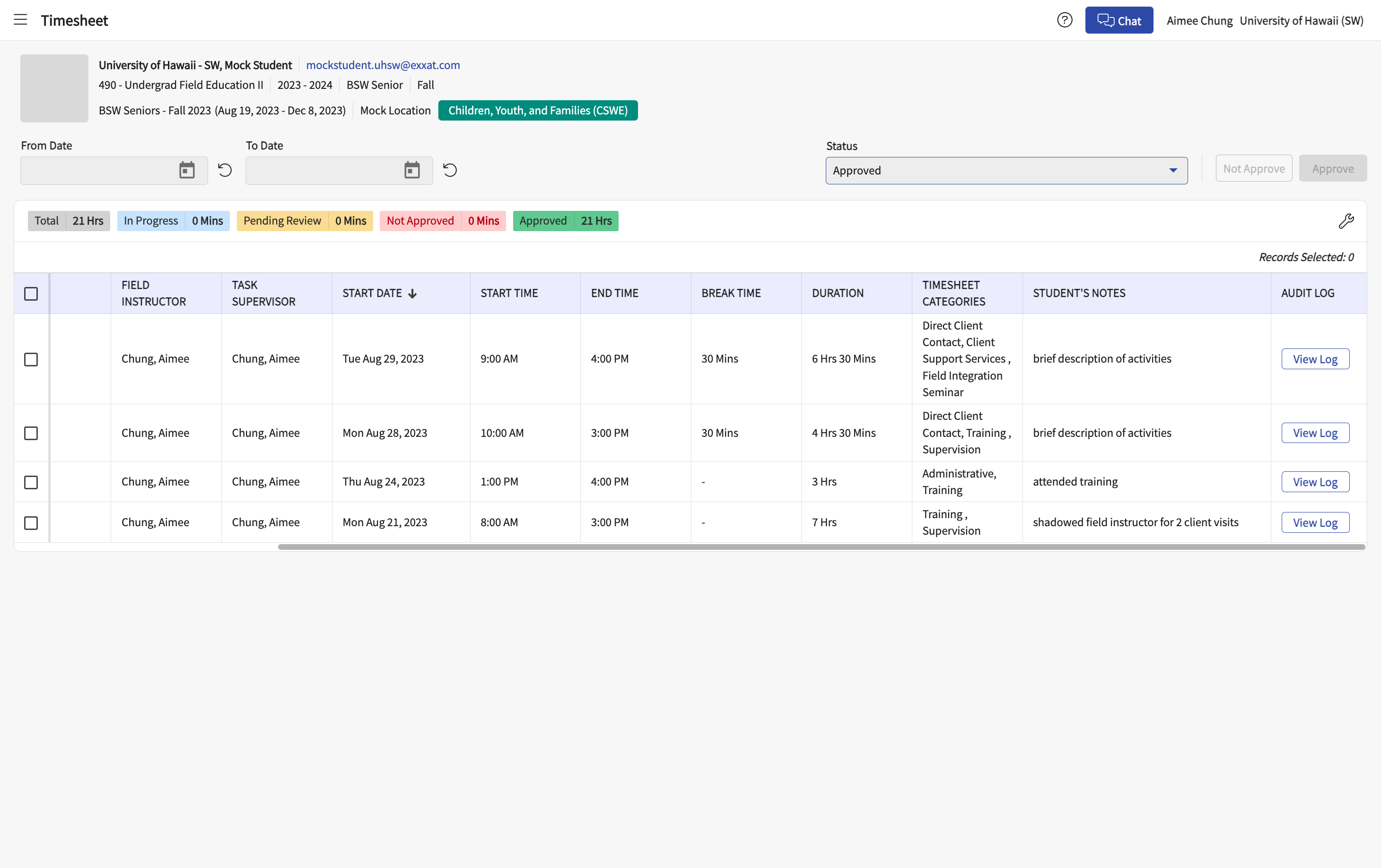The height and width of the screenshot is (868, 1381).
Task: Open table settings wrench icon
Action: (x=1346, y=221)
